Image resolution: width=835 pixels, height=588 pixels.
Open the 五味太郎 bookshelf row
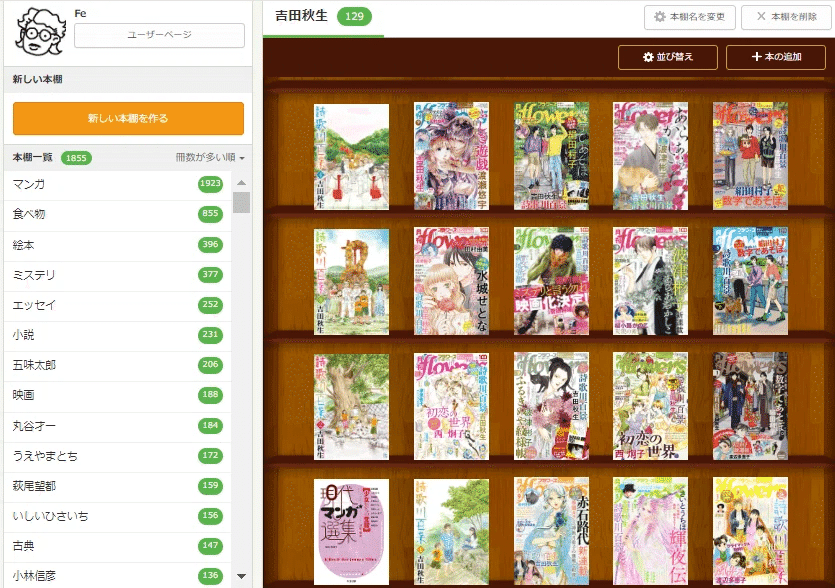(118, 365)
